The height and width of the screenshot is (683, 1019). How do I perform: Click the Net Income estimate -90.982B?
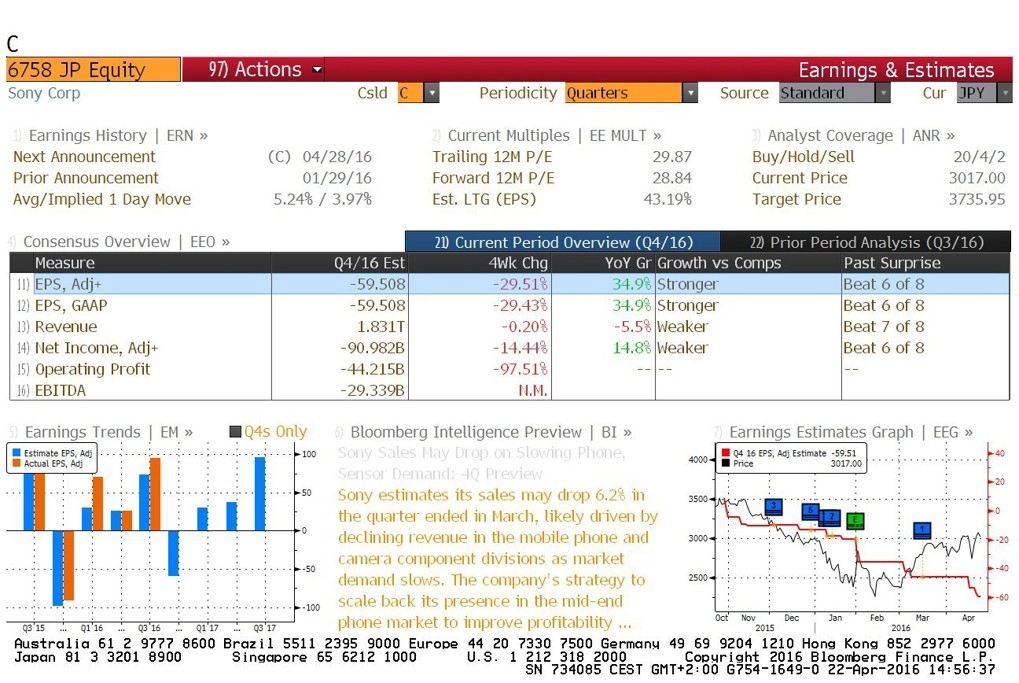pyautogui.click(x=372, y=348)
